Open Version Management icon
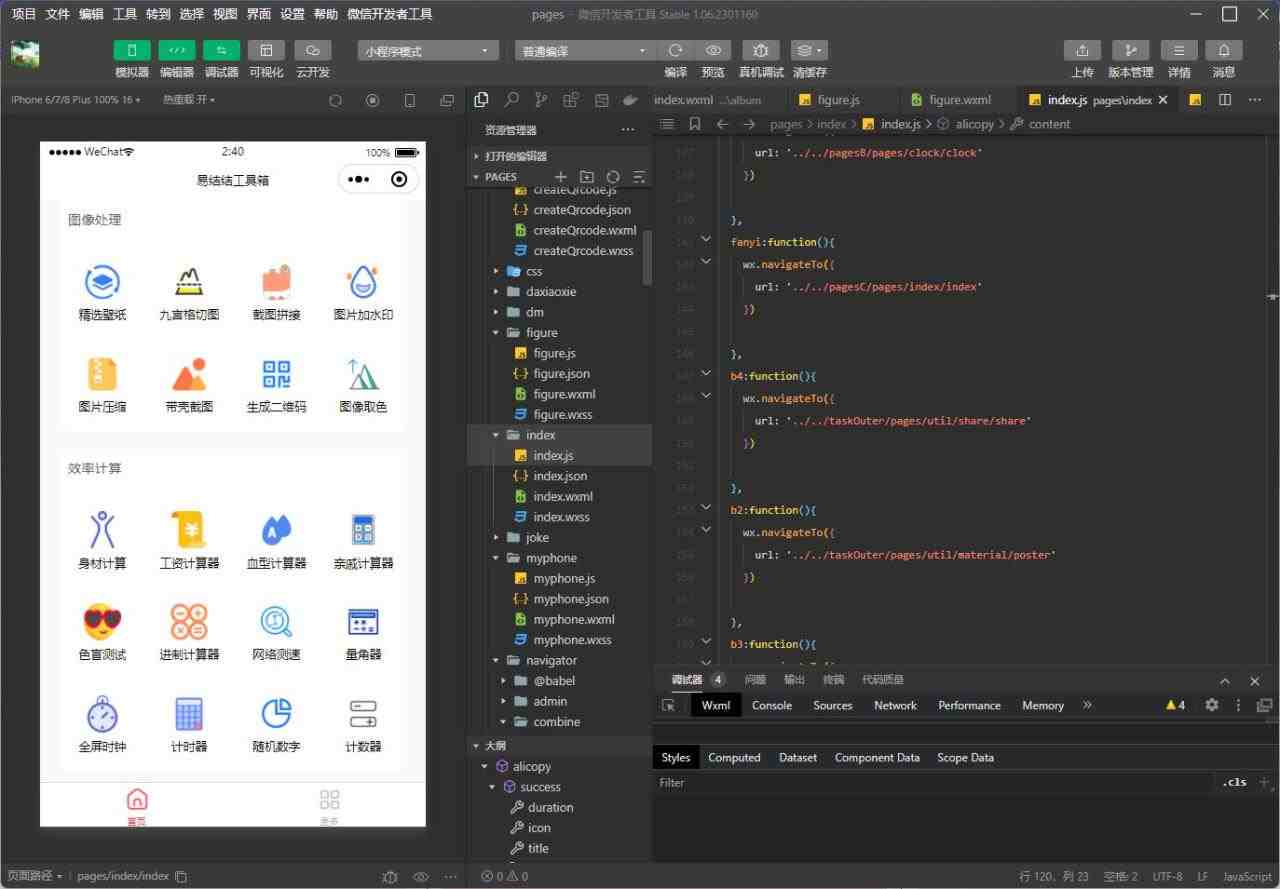The width and height of the screenshot is (1280, 889). coord(1130,51)
